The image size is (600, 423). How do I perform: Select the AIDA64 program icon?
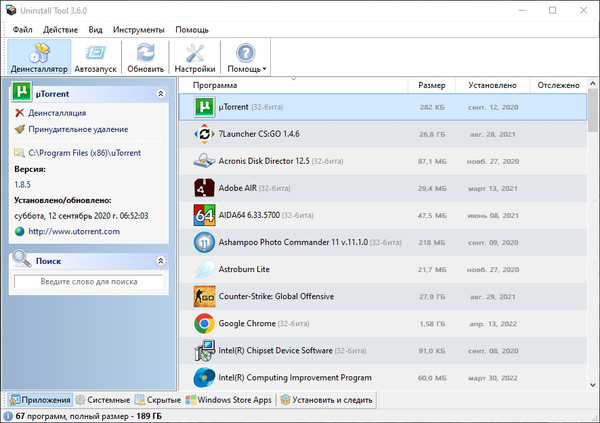point(203,215)
